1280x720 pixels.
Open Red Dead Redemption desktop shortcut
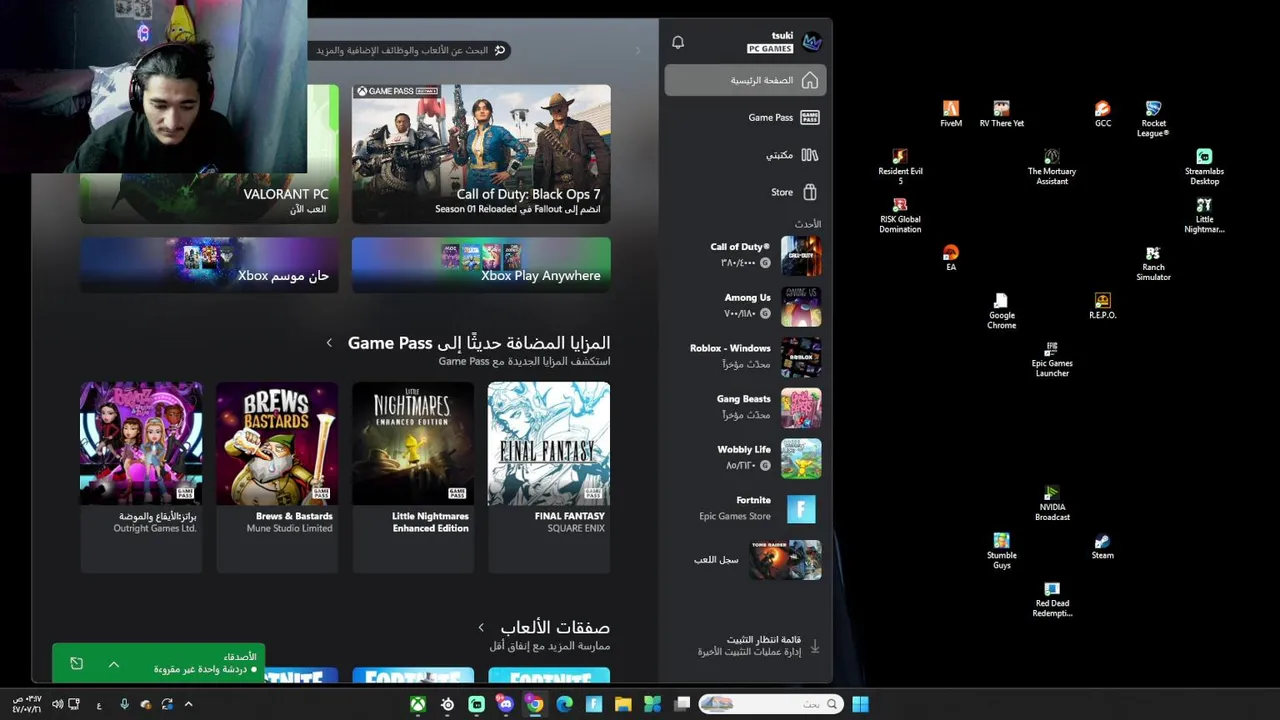[1052, 599]
